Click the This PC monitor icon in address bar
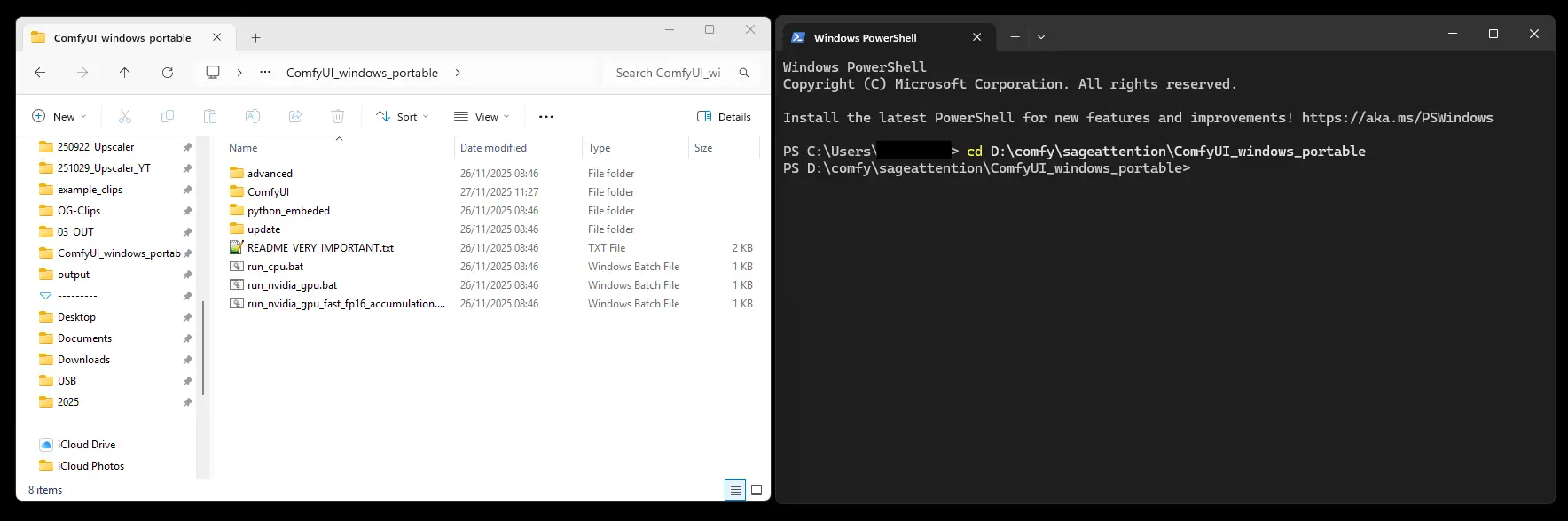Viewport: 1568px width, 521px height. coord(213,73)
